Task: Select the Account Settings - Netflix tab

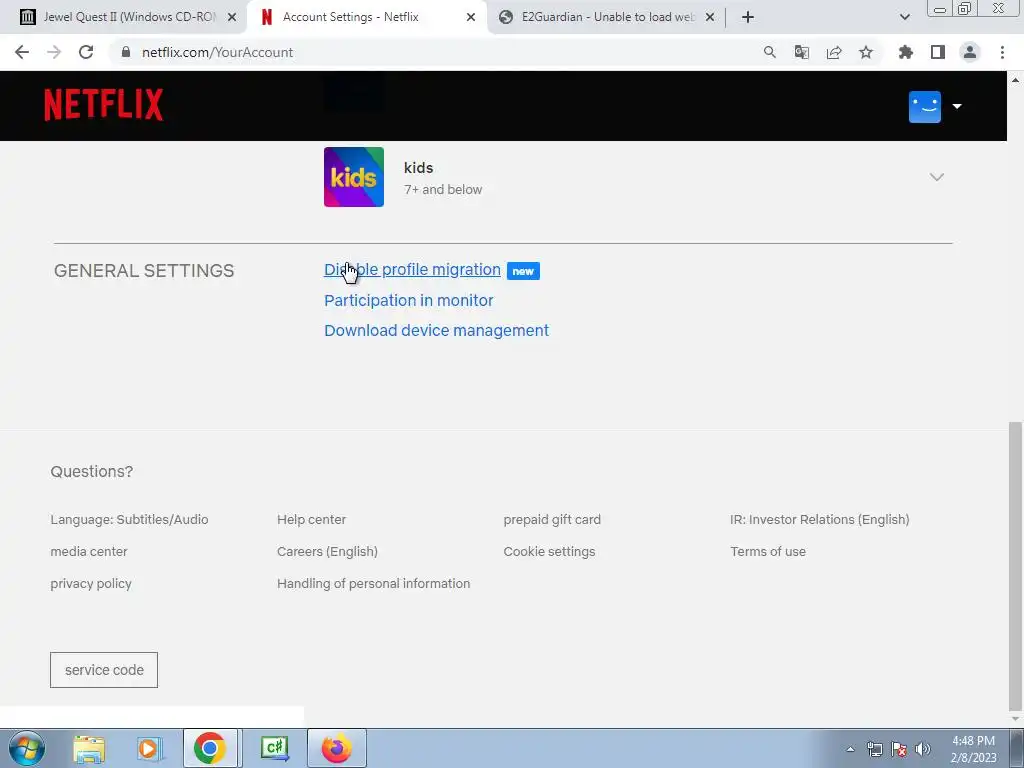Action: 366,17
